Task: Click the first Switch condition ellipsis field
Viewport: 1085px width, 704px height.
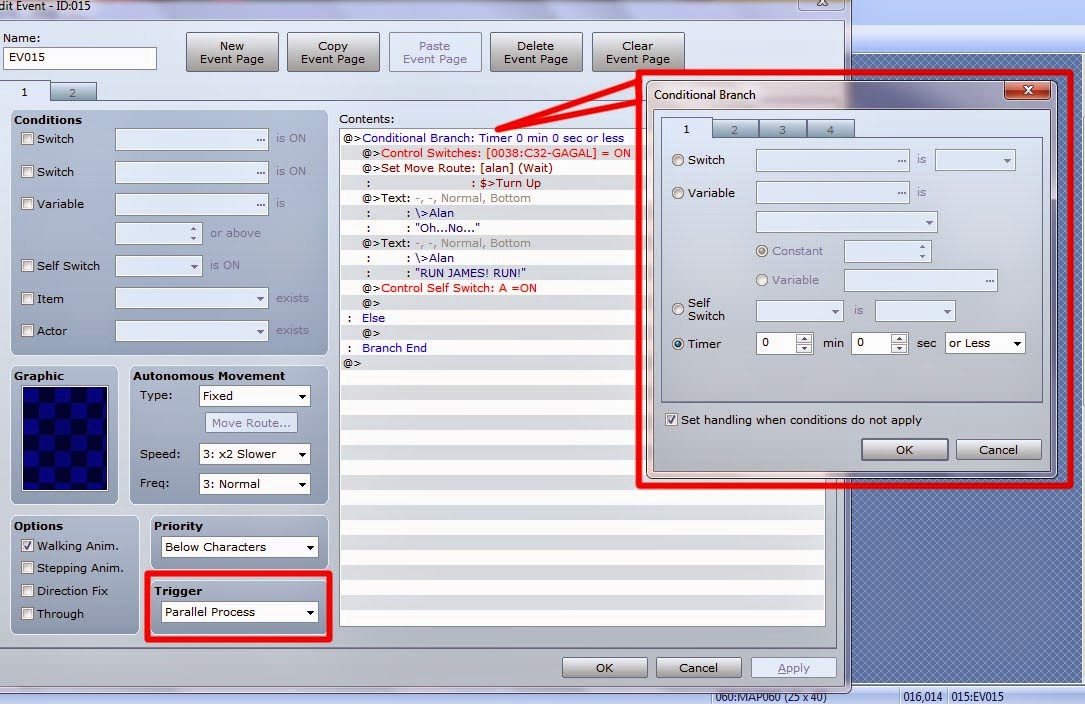Action: (x=192, y=139)
